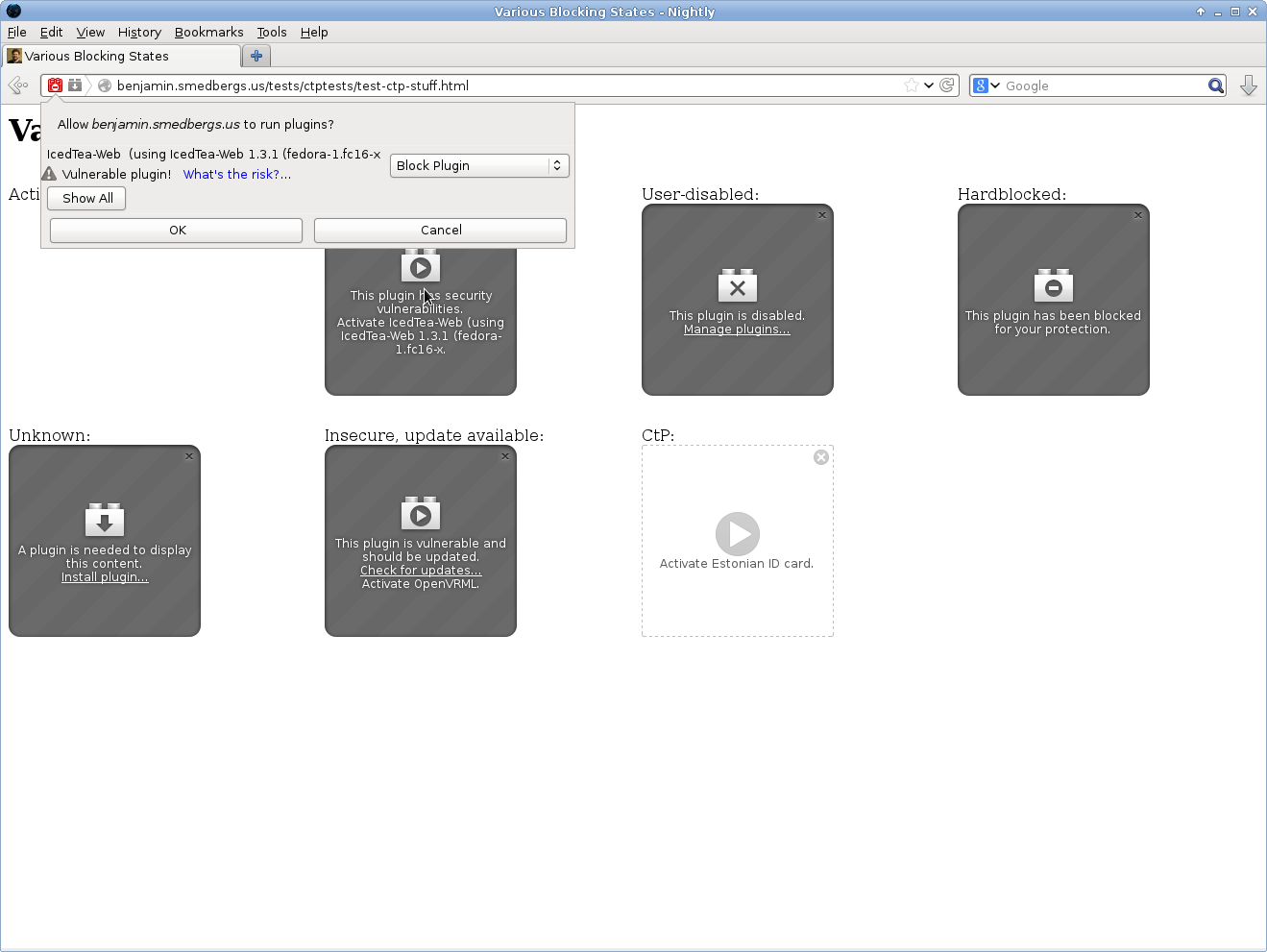Click the plugin install icon beside the red one
1267x952 pixels.
(x=75, y=85)
